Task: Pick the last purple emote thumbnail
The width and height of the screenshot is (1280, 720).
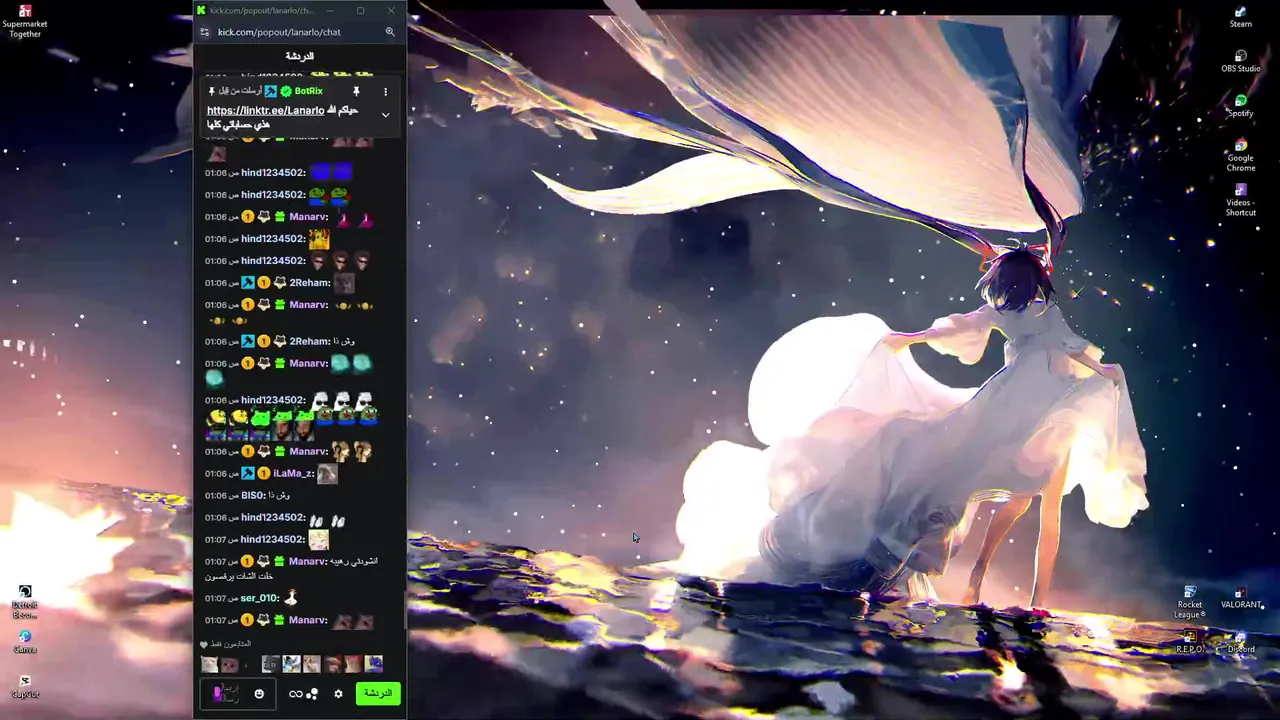Action: 374,664
